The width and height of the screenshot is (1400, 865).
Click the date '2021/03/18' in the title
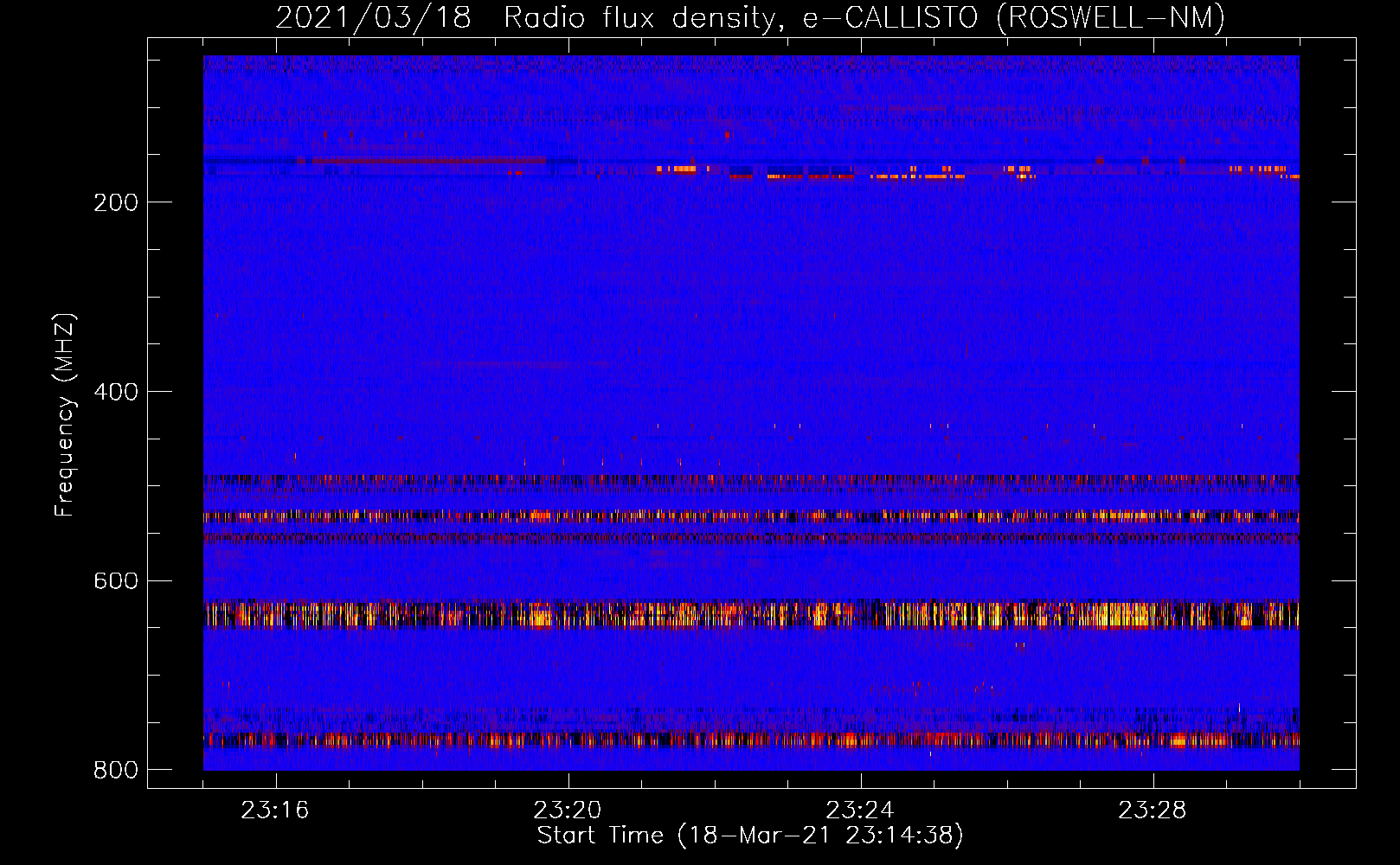(373, 17)
